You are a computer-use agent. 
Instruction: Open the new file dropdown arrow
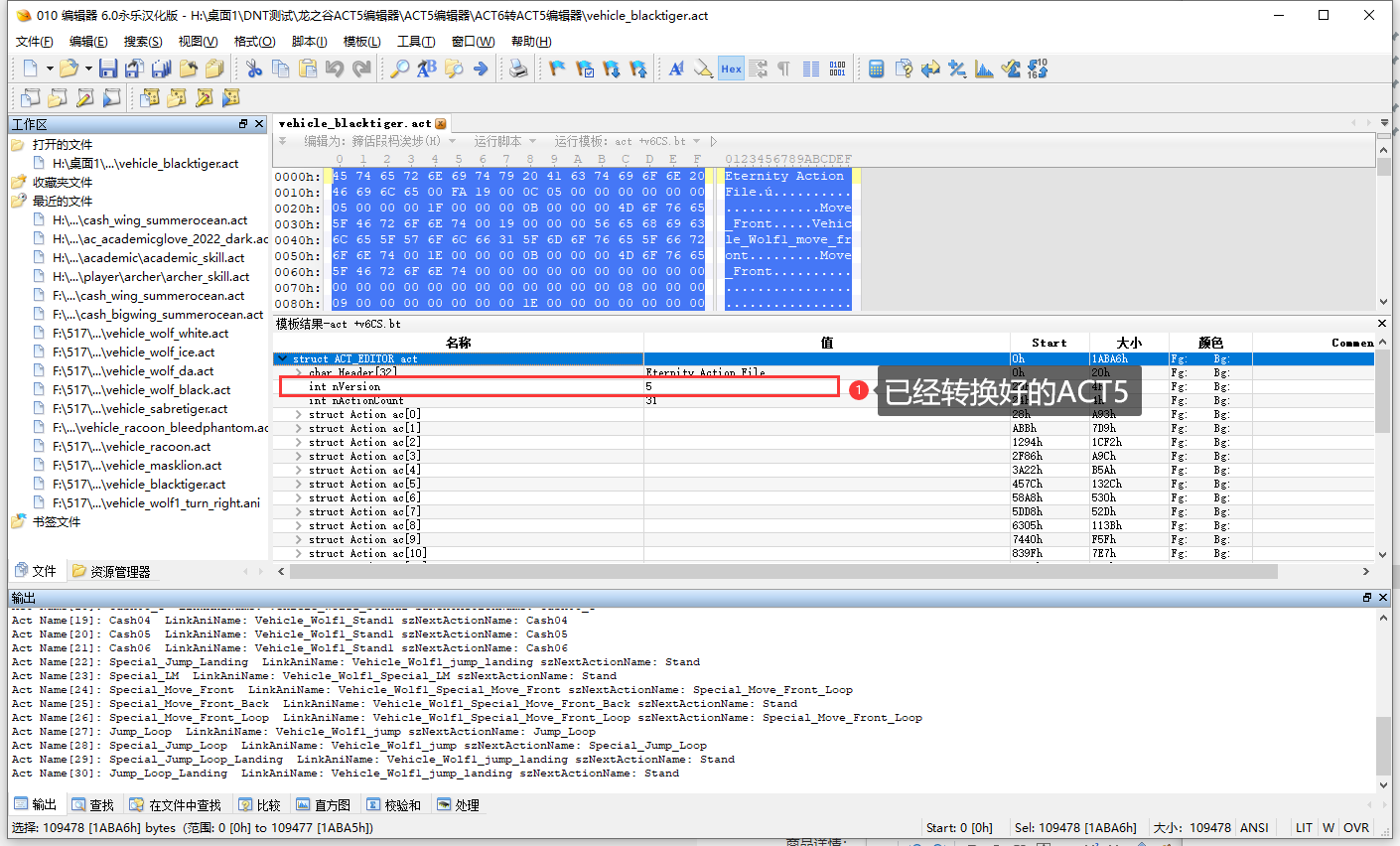[x=49, y=69]
